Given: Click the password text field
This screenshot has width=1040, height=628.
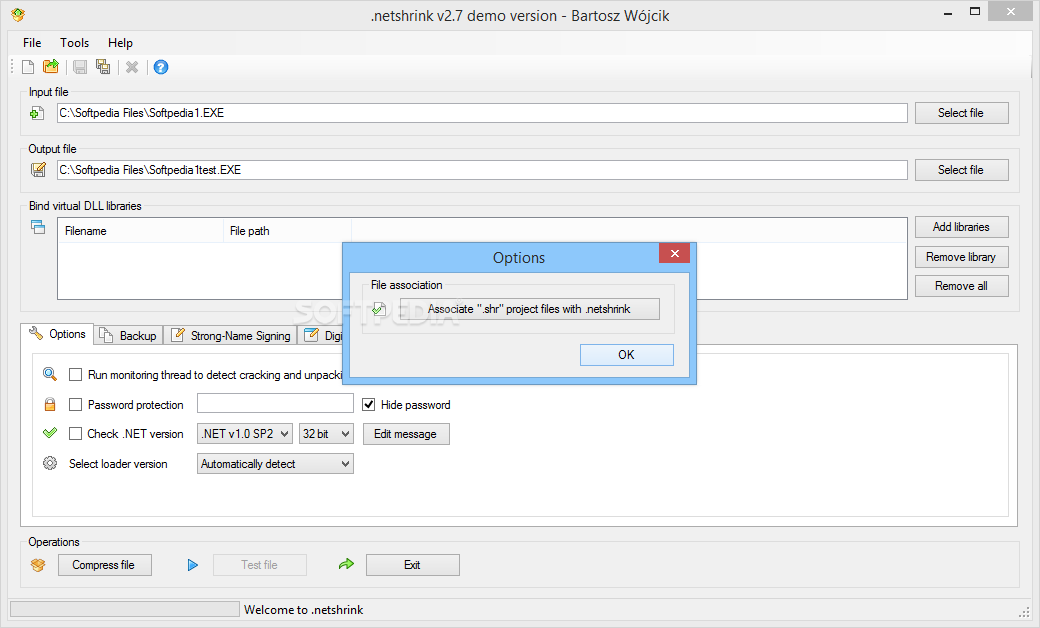Looking at the screenshot, I should tap(275, 403).
